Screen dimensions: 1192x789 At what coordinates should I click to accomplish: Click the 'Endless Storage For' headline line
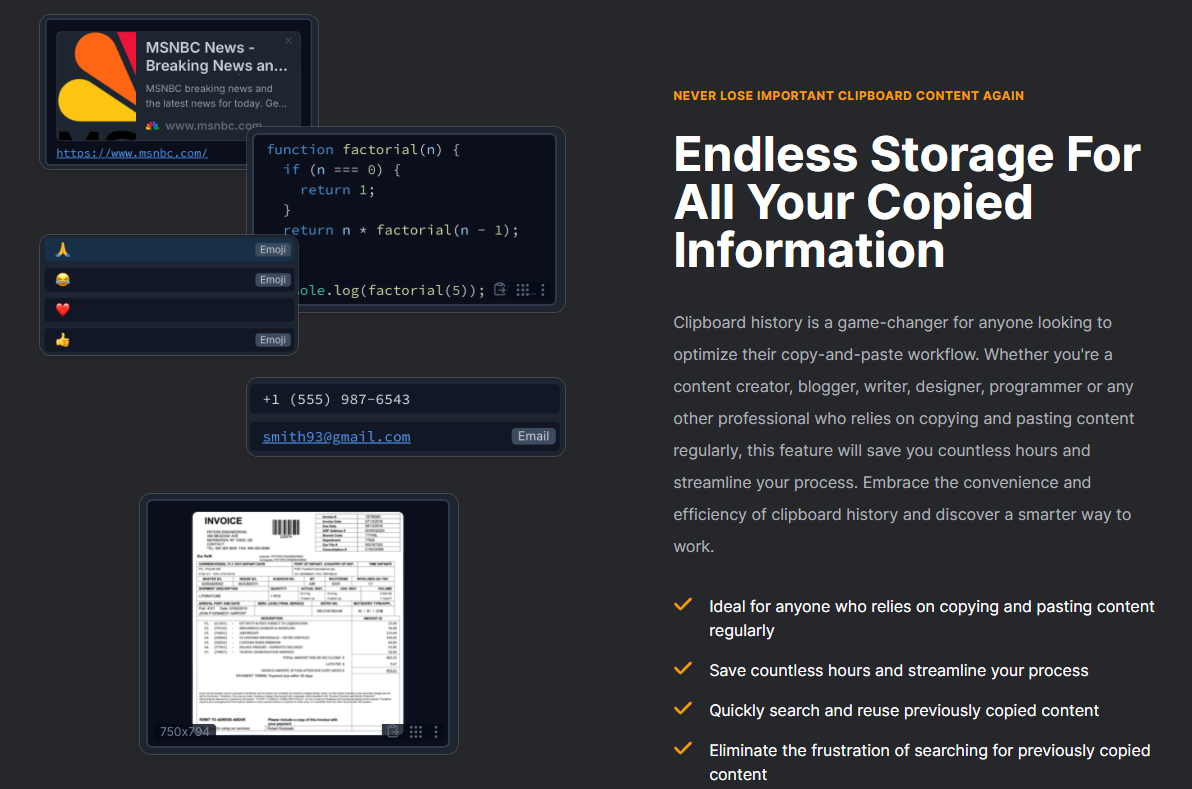(907, 154)
